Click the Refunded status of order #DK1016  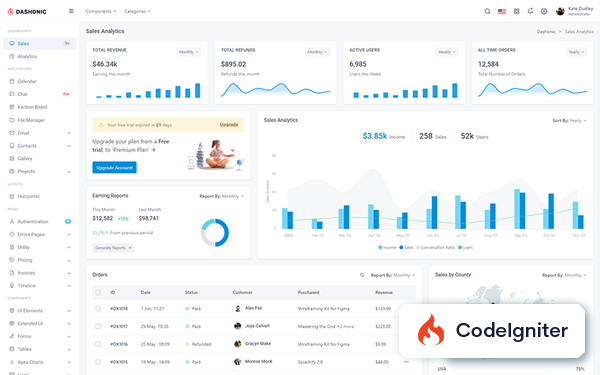pos(198,344)
